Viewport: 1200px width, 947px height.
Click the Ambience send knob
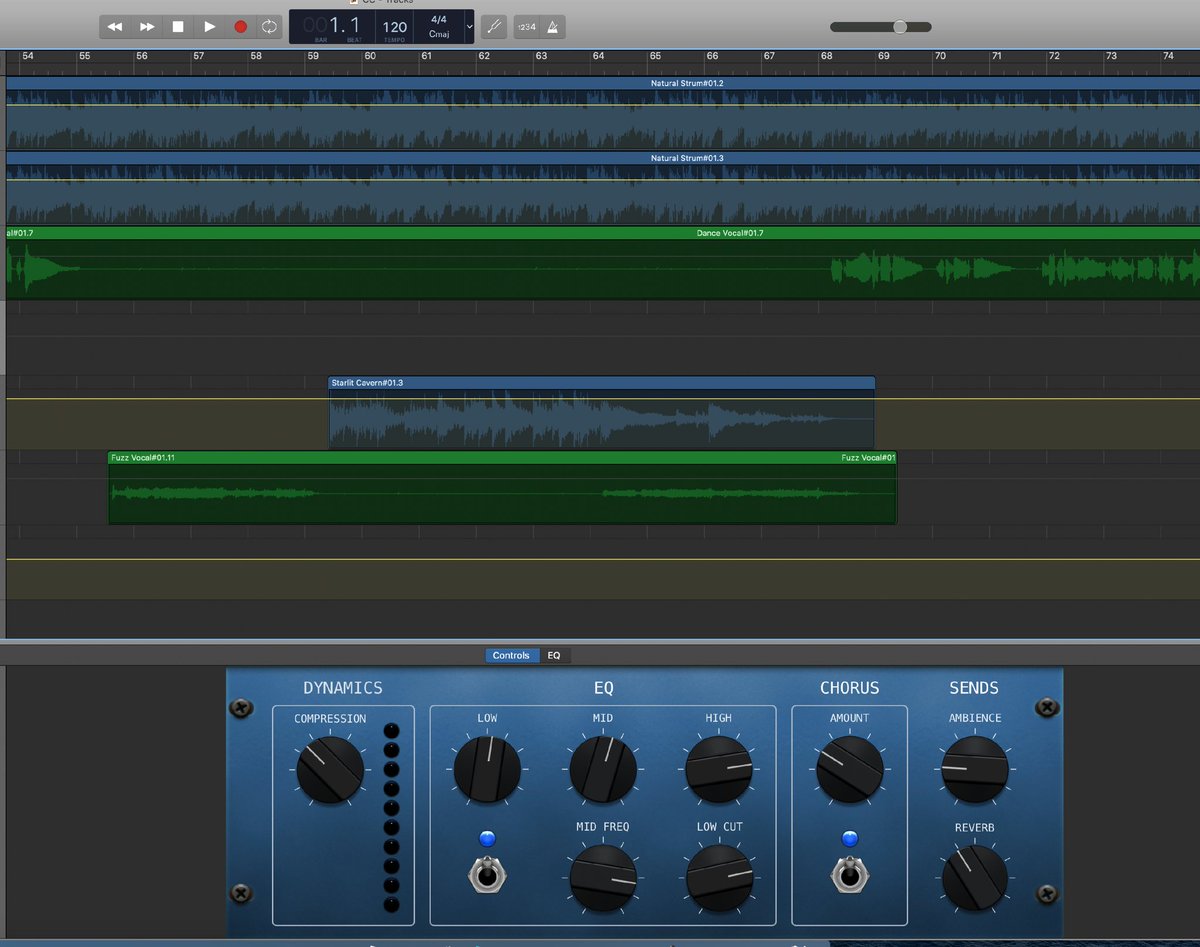pos(975,769)
